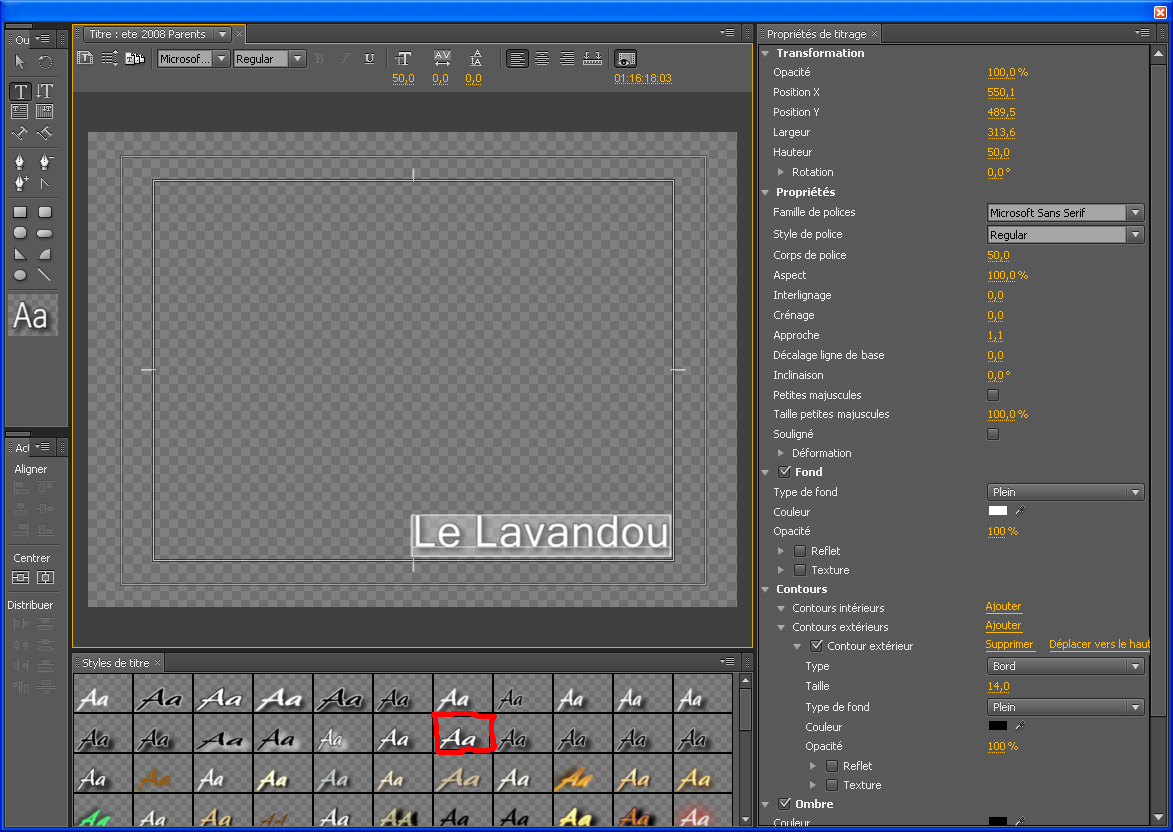Screen dimensions: 1173x832
Task: Open the Templates icon
Action: coord(135,58)
